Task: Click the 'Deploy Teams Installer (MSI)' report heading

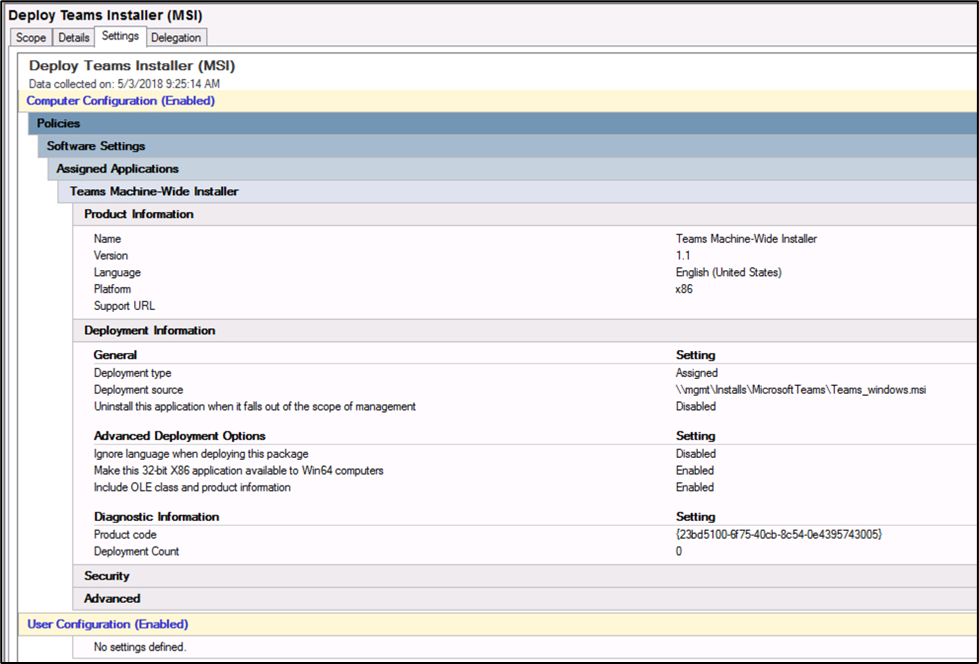Action: point(132,66)
